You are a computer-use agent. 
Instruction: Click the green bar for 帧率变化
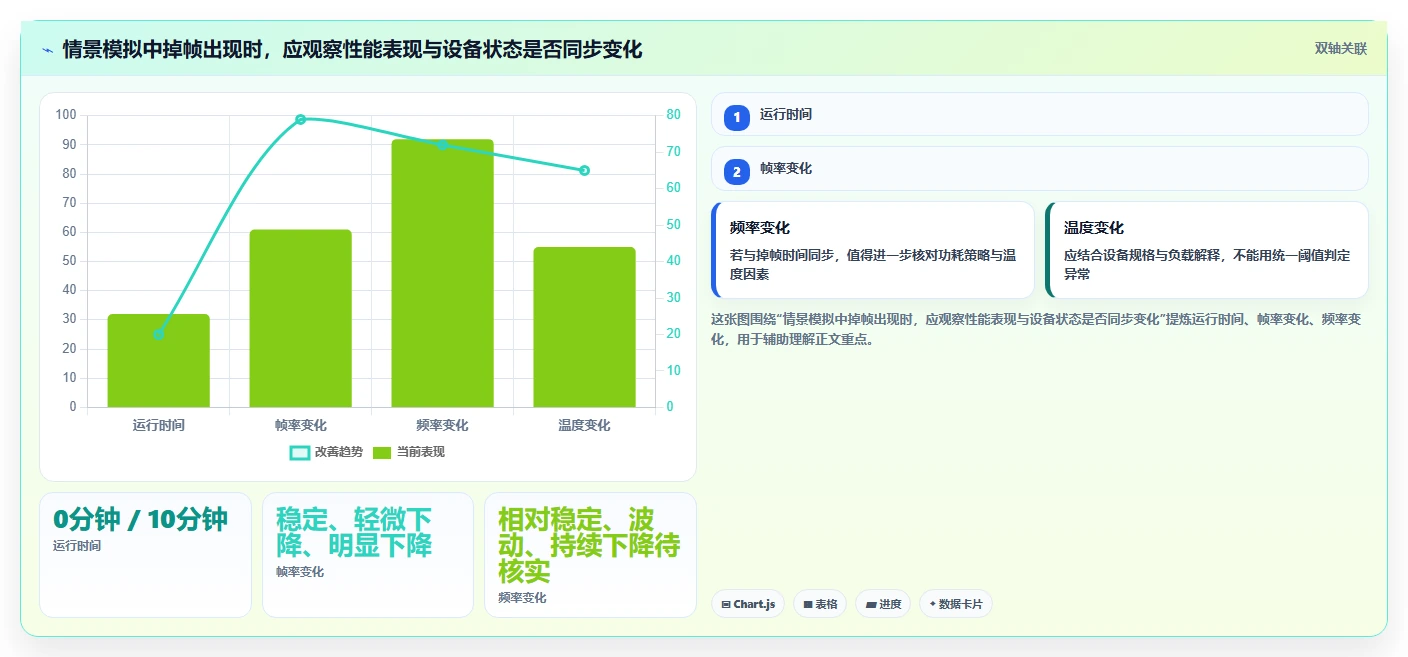(300, 318)
